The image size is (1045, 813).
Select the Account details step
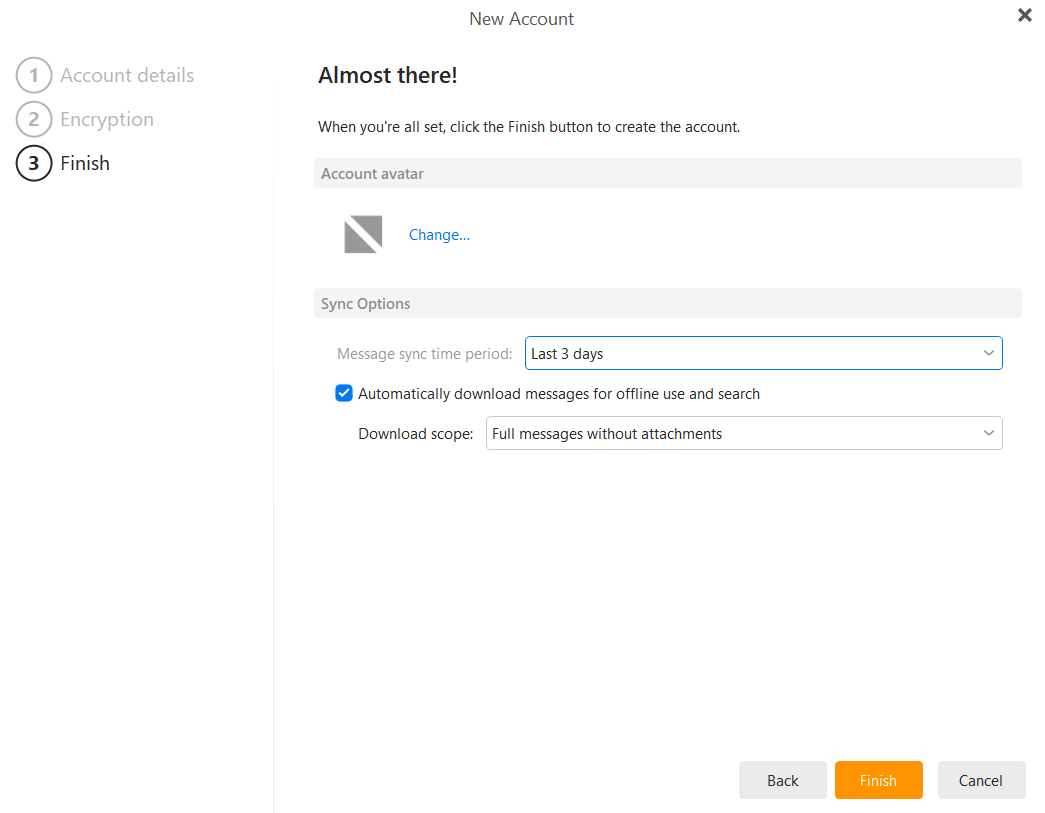[x=128, y=75]
